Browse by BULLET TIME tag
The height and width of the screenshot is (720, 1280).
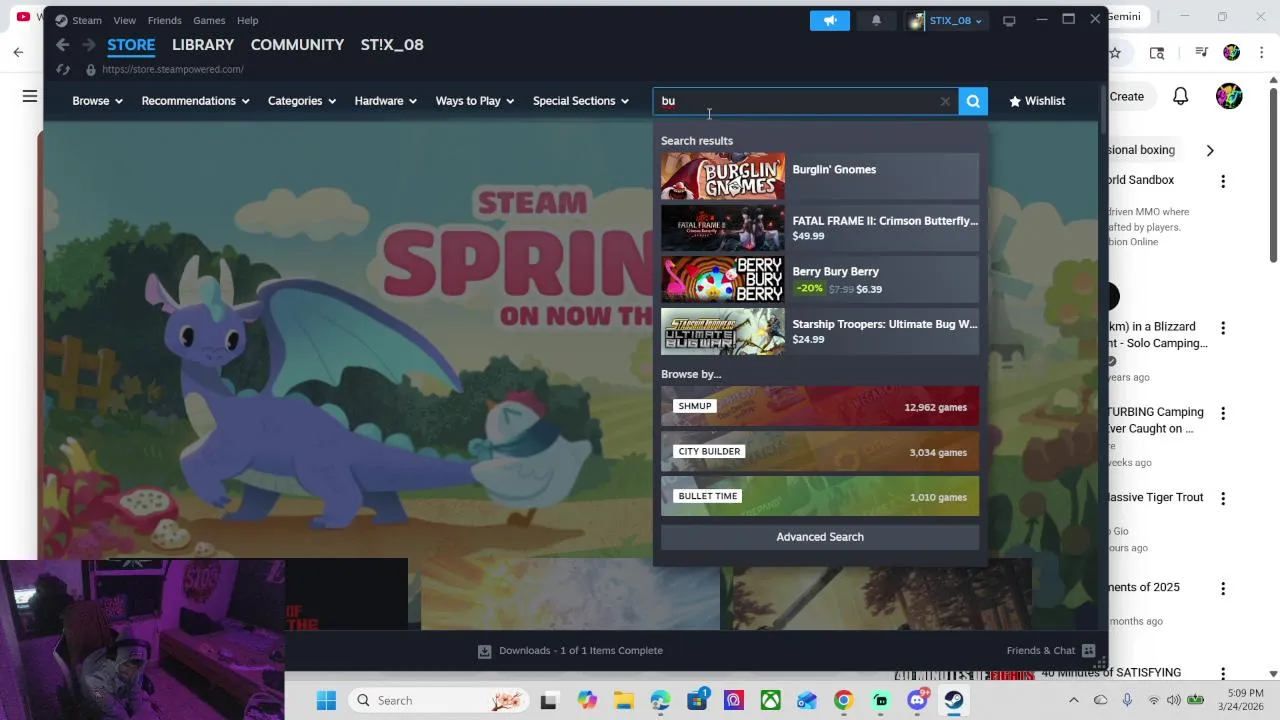pyautogui.click(x=820, y=497)
